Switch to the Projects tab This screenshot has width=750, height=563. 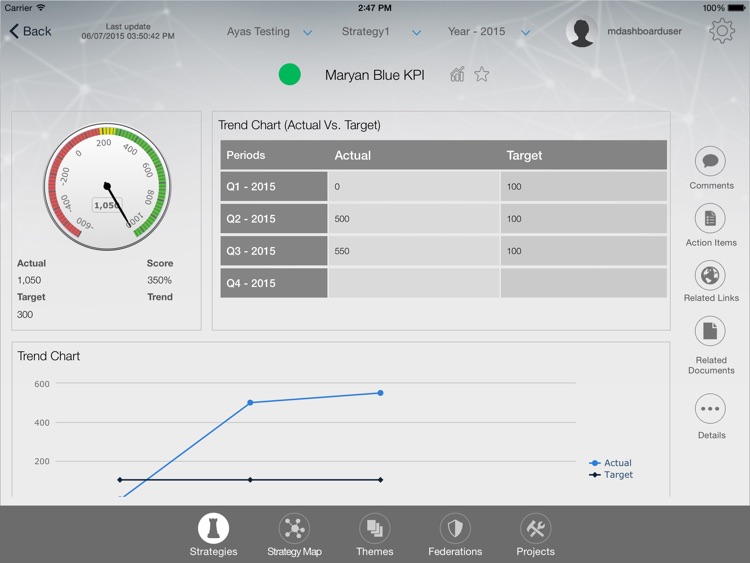point(535,535)
